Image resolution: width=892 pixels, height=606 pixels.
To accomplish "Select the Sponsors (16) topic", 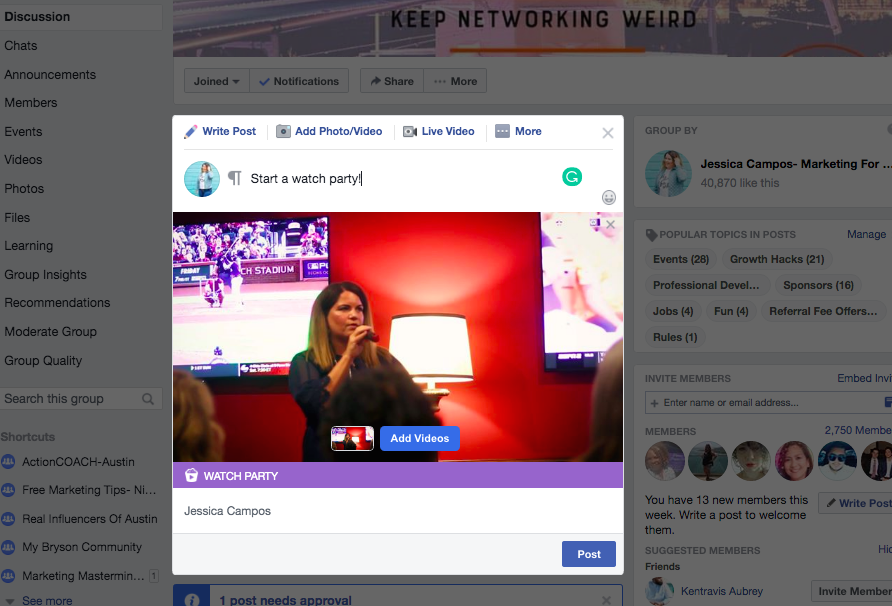I will click(819, 285).
